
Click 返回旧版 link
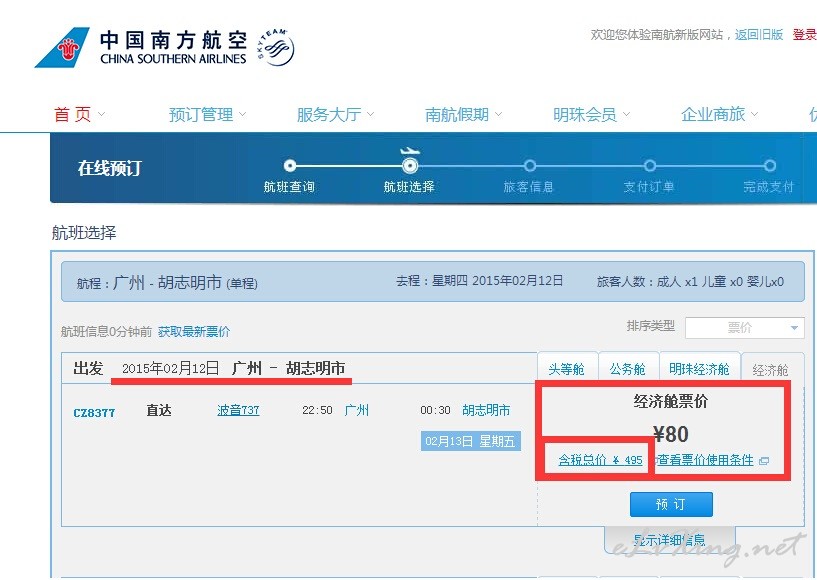pos(759,35)
